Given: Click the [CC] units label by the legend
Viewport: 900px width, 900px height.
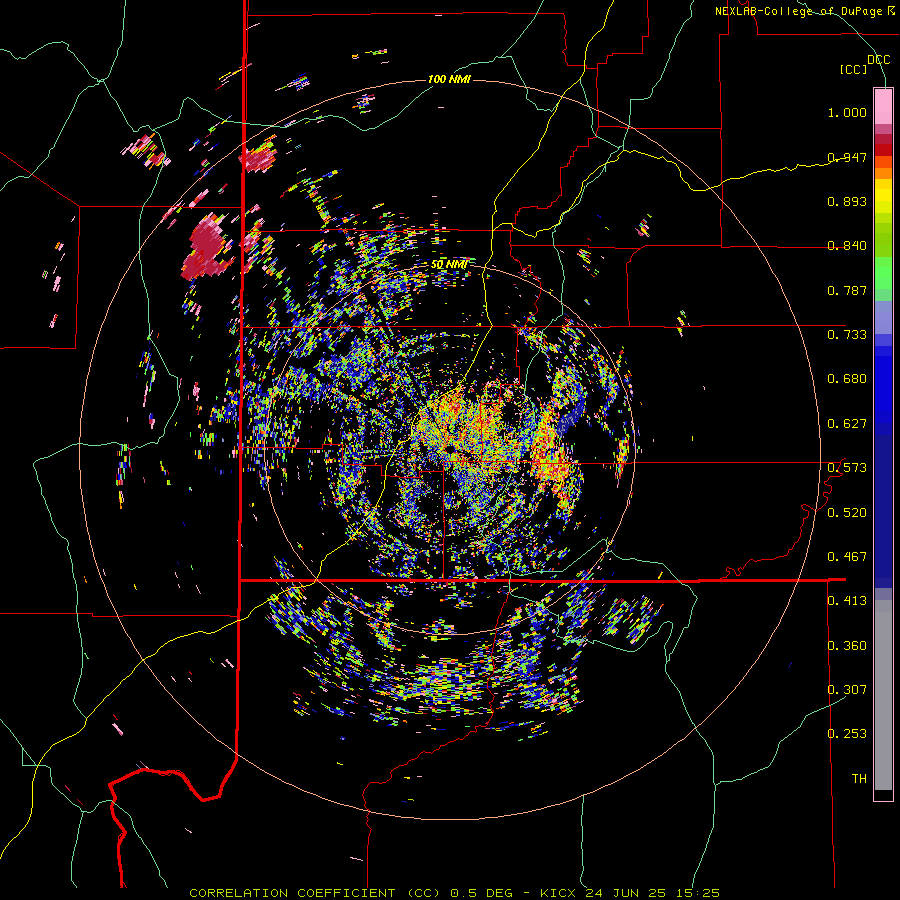Looking at the screenshot, I should click(x=853, y=69).
